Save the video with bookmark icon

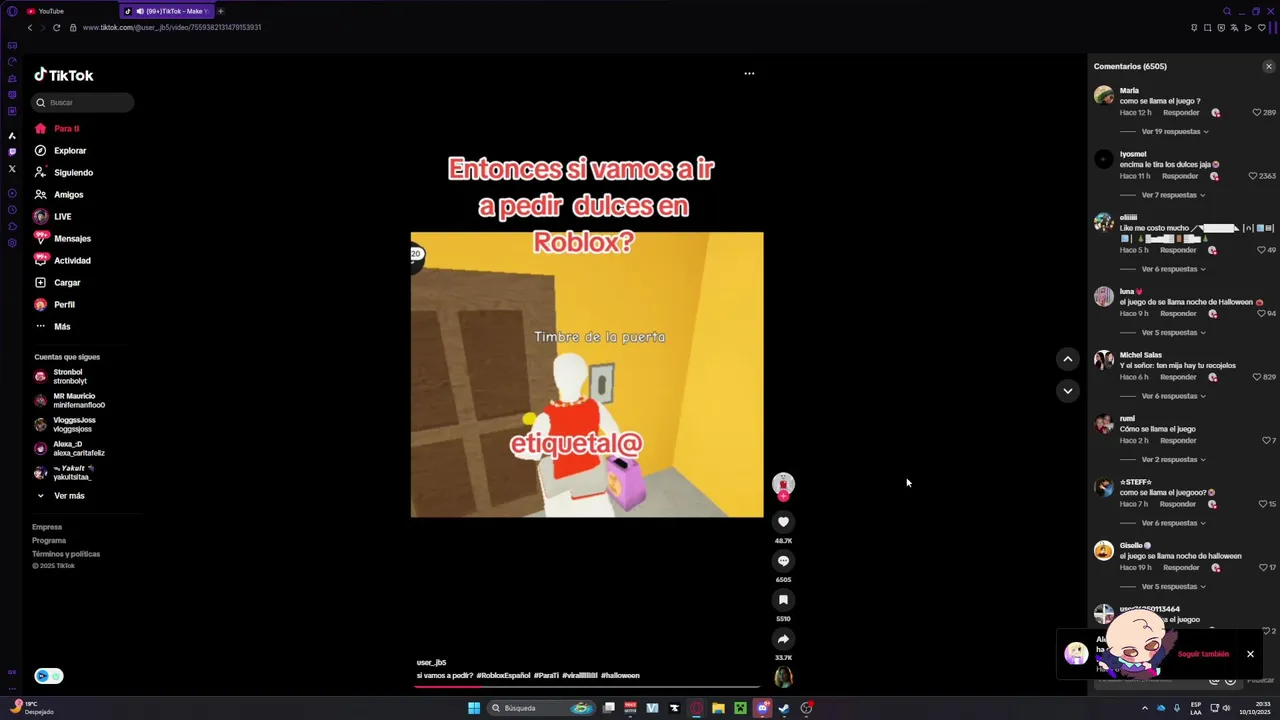pyautogui.click(x=783, y=600)
